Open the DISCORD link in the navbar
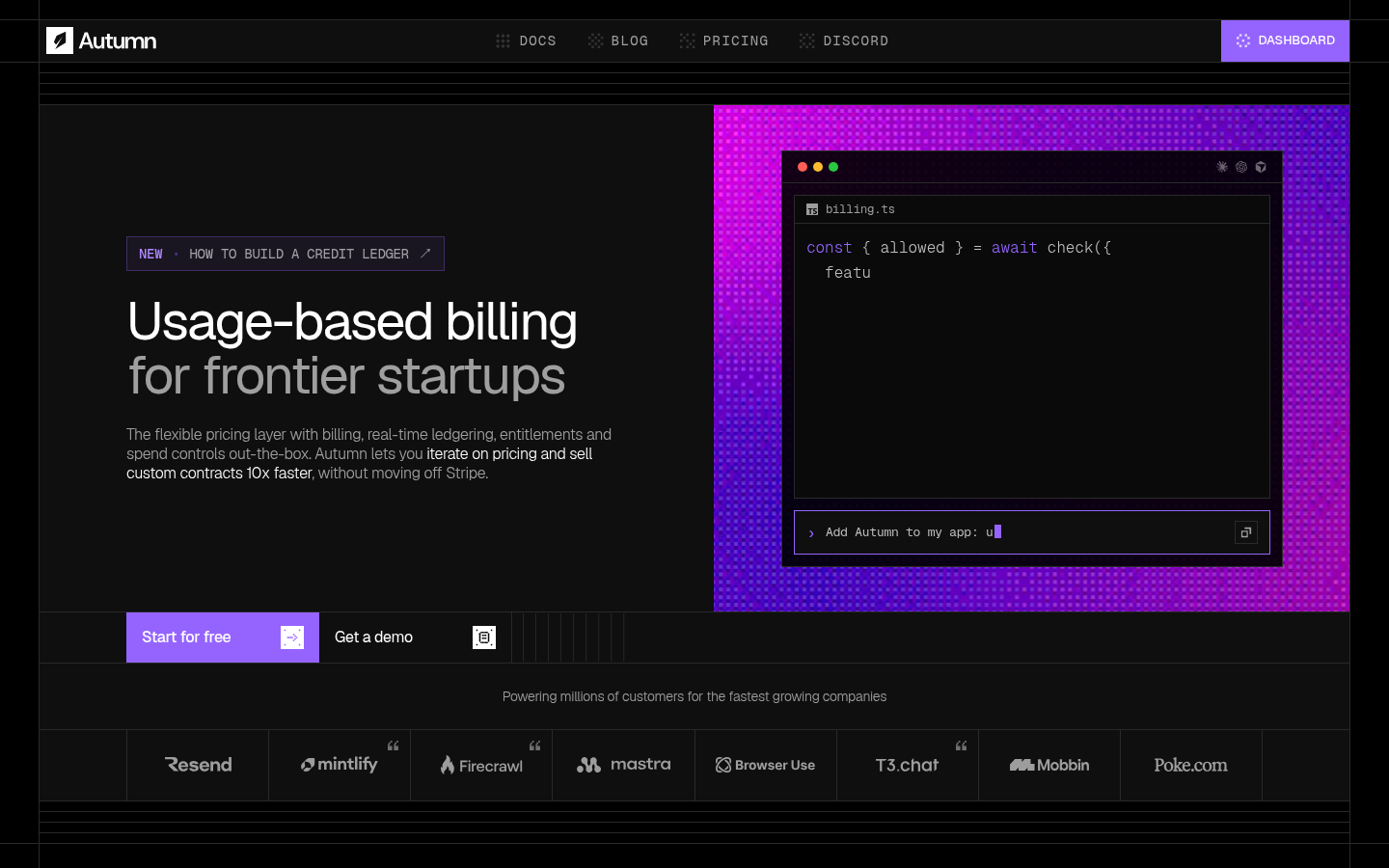This screenshot has height=868, width=1389. (844, 41)
